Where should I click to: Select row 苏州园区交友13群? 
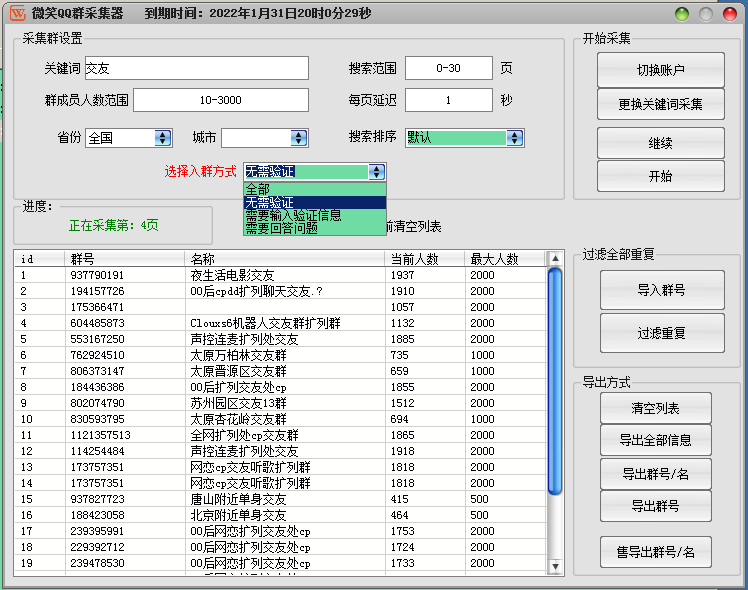tap(280, 403)
